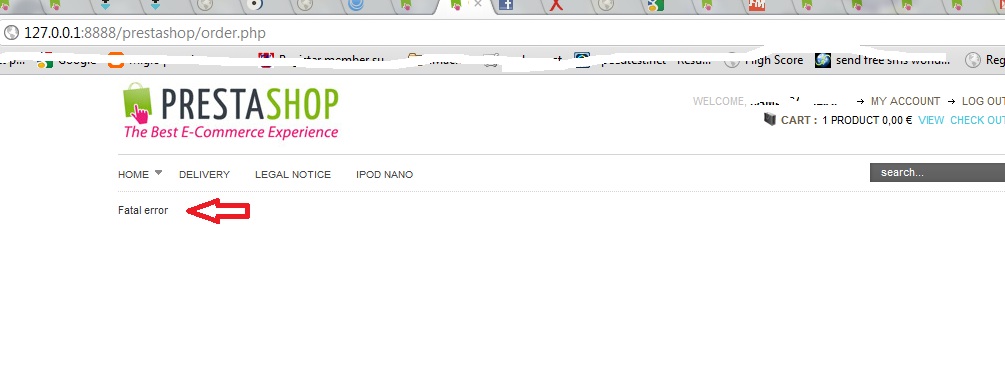1005x376 pixels.
Task: Click the LOG OUT link
Action: click(x=983, y=101)
